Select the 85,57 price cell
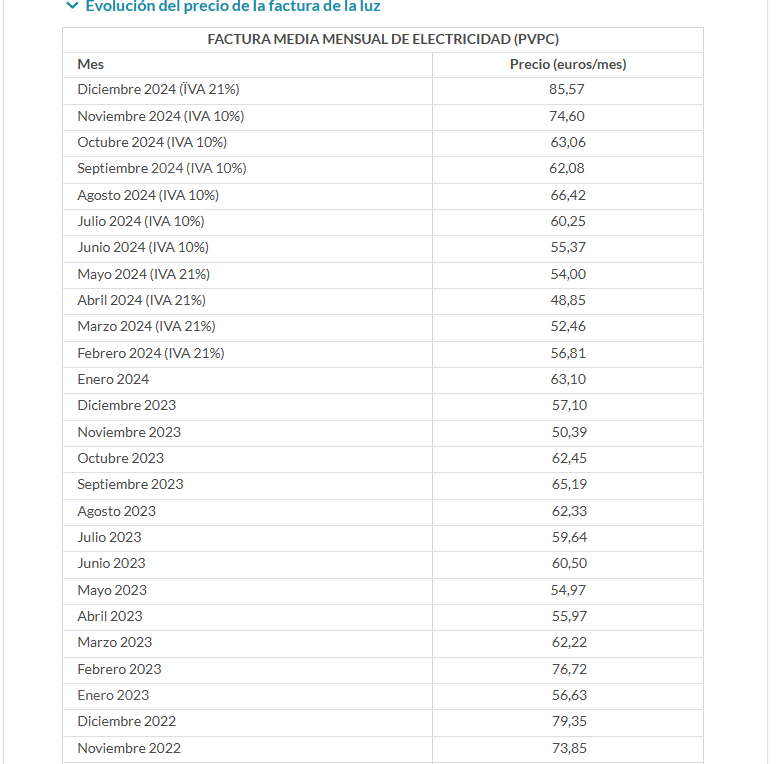This screenshot has width=776, height=764. pyautogui.click(x=567, y=90)
